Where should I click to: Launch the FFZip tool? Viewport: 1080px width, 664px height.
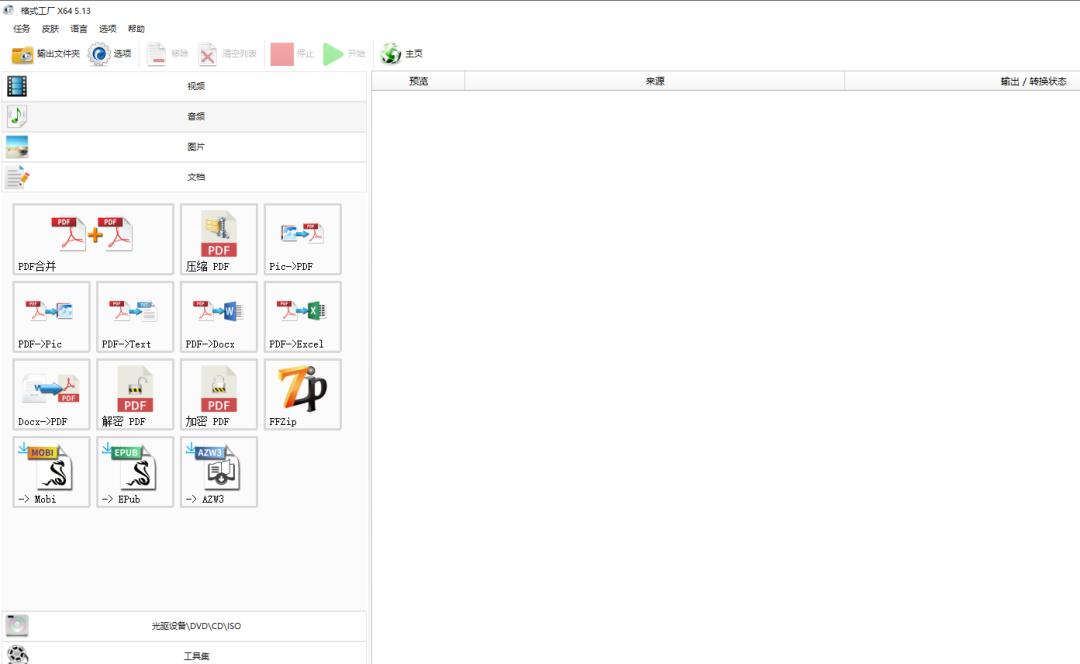pos(302,395)
